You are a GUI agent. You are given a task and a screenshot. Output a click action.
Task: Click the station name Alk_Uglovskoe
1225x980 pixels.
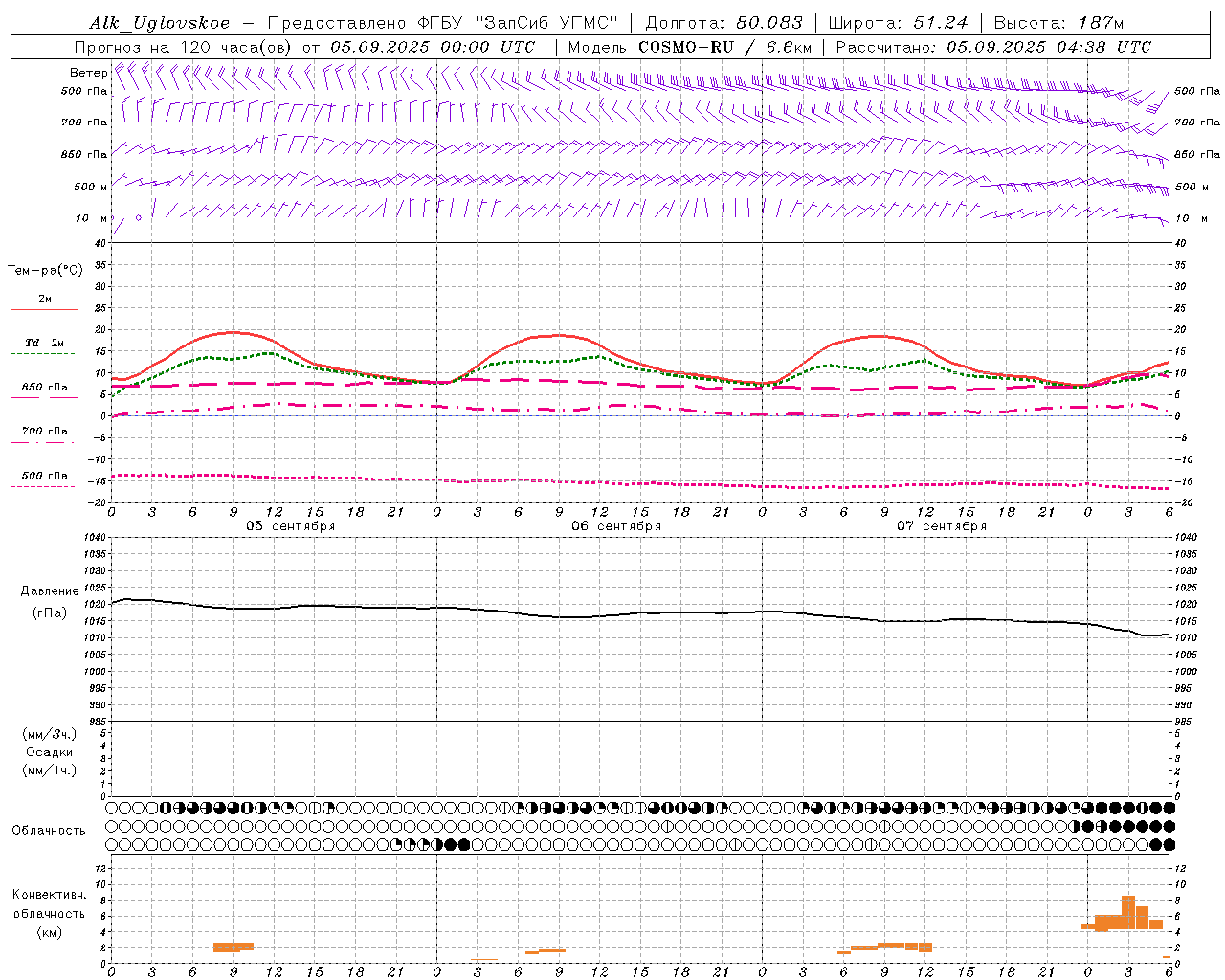click(x=160, y=23)
